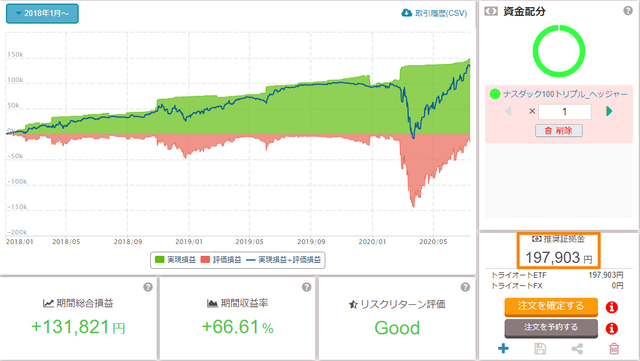This screenshot has width=640, height=361.
Task: Click the 推奨証拠金 197,903 円 value
Action: 559,258
